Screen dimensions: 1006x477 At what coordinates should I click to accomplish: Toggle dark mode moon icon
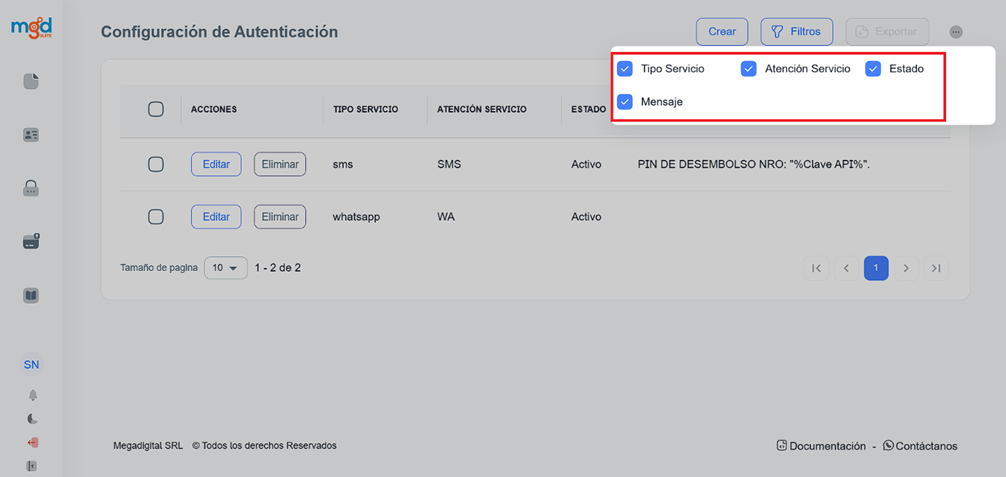(x=32, y=419)
